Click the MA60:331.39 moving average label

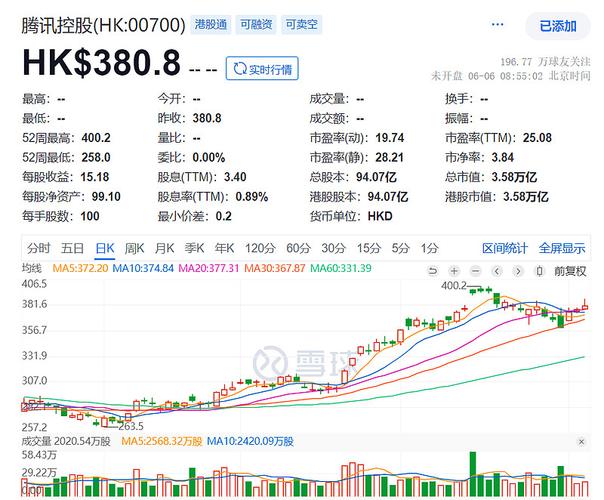341,268
